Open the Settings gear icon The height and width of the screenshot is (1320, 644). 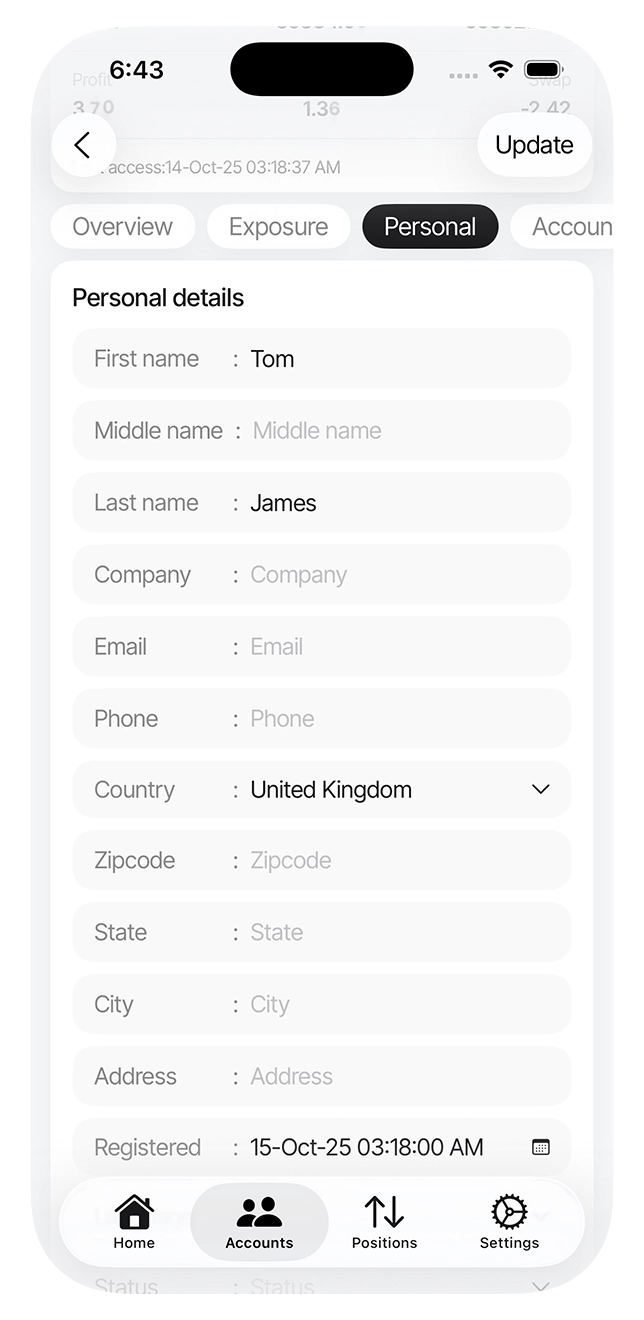[x=509, y=1212]
